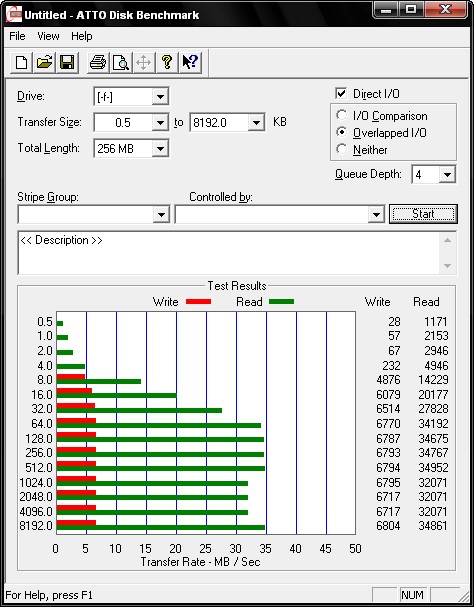Image resolution: width=474 pixels, height=607 pixels.
Task: Click the ATTO logo in title bar
Action: pos(14,15)
